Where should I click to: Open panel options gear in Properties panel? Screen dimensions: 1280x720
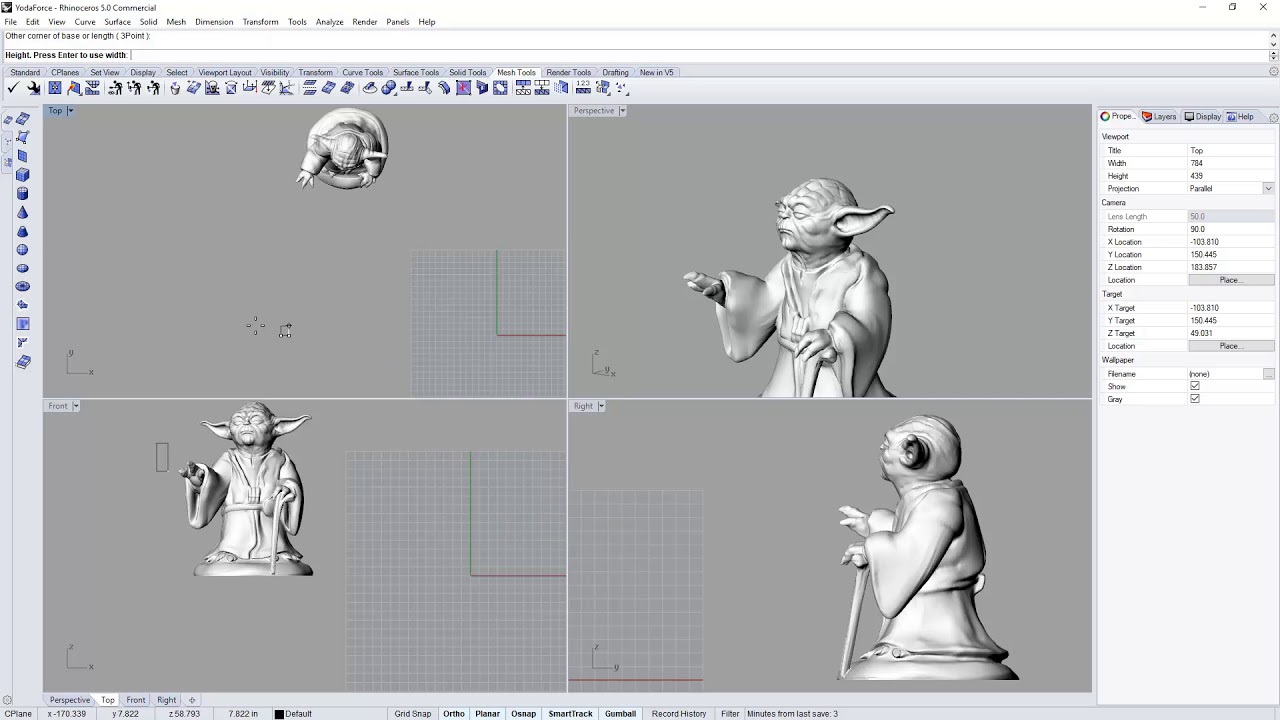click(1273, 117)
